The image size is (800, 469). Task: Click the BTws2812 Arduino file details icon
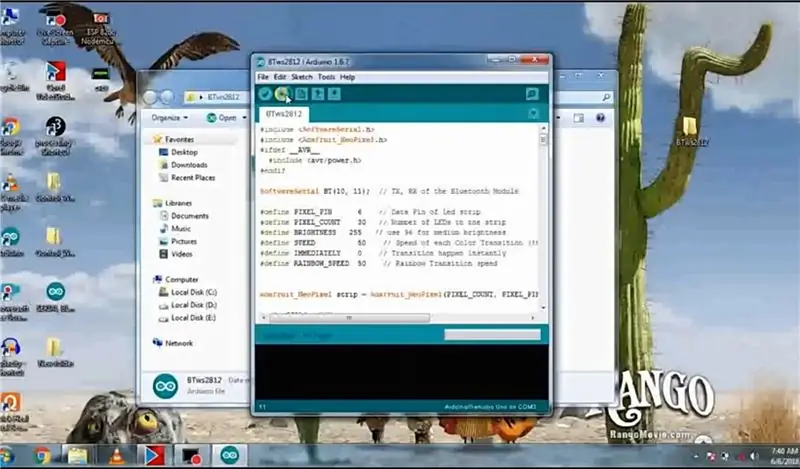click(x=165, y=386)
